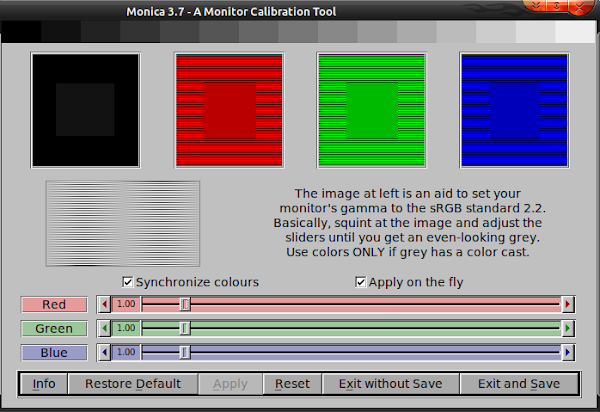
Task: Minimize the Monica window
Action: [535, 5]
